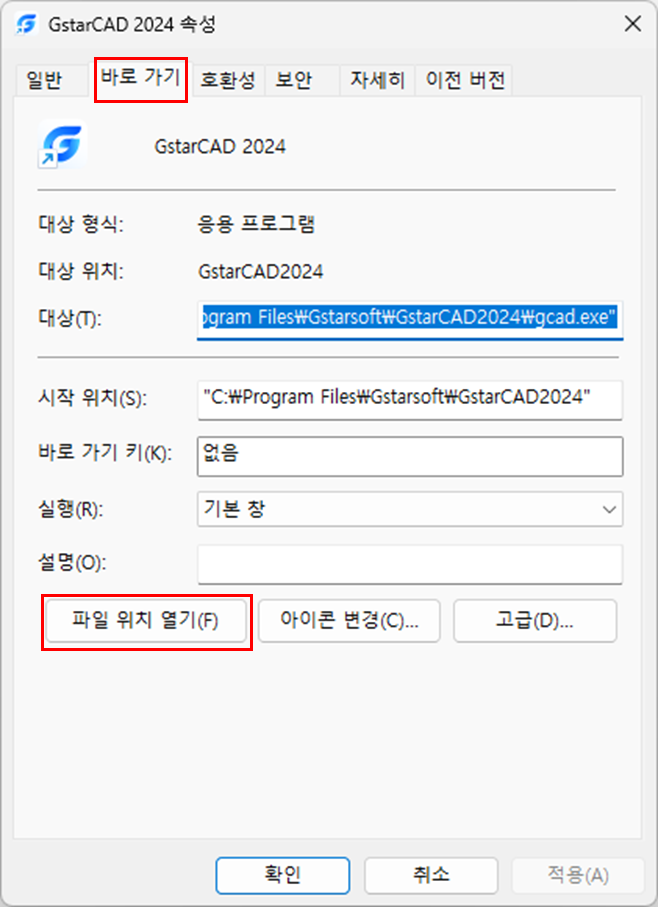This screenshot has height=907, width=658.
Task: Click the large GstarCAD 2024 shortcut icon
Action: coord(62,145)
